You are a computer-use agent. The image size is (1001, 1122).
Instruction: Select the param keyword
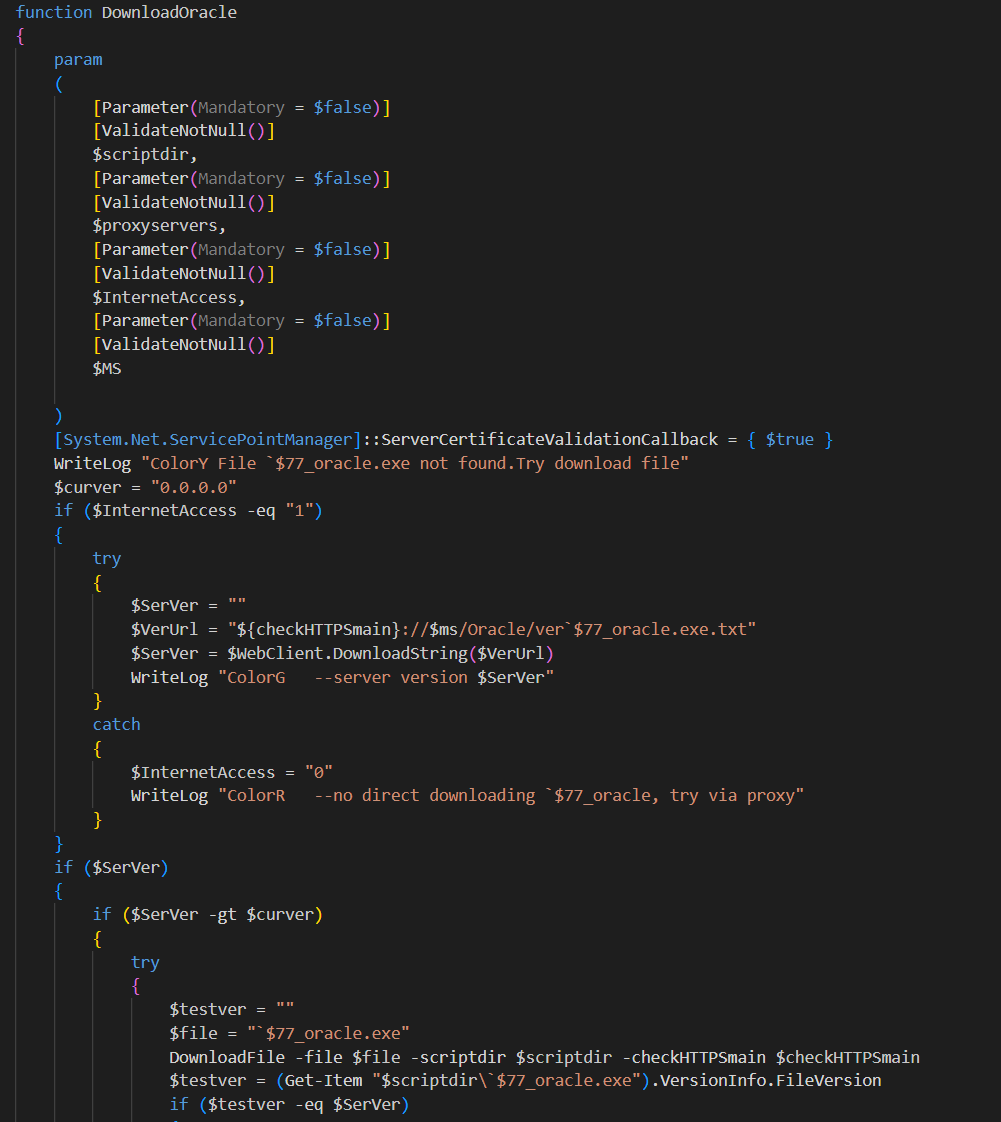(78, 59)
